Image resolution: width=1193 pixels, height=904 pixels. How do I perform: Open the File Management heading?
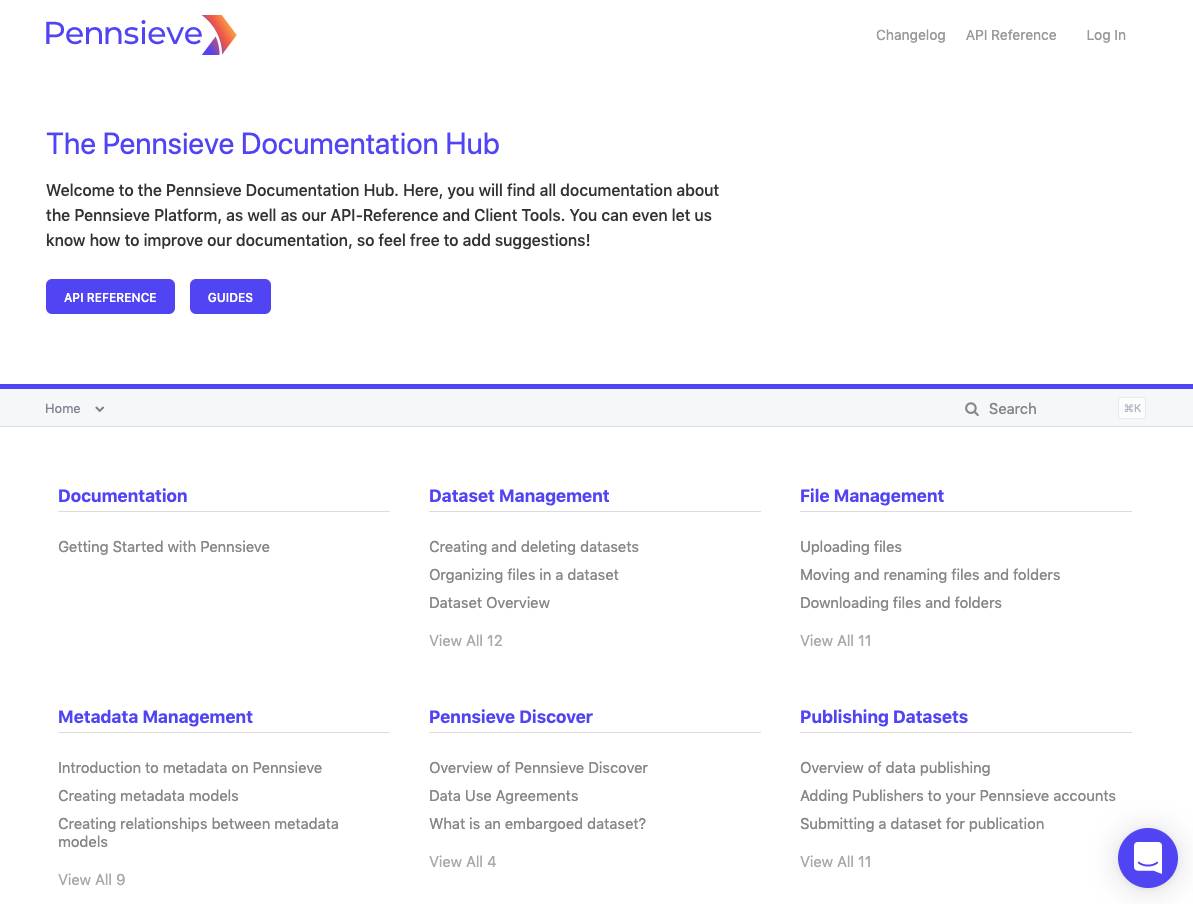[872, 496]
